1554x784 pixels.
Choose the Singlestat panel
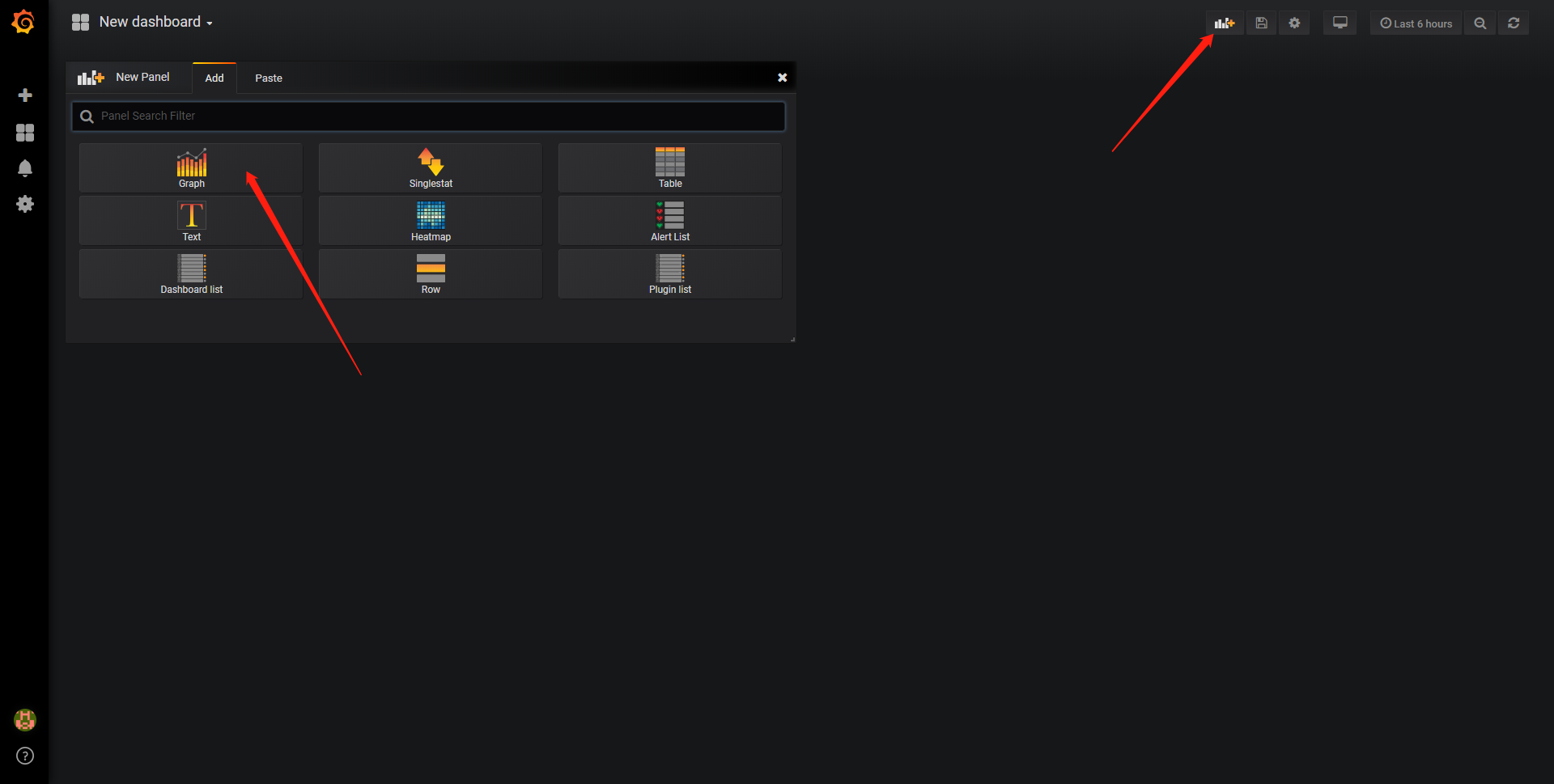pos(431,168)
